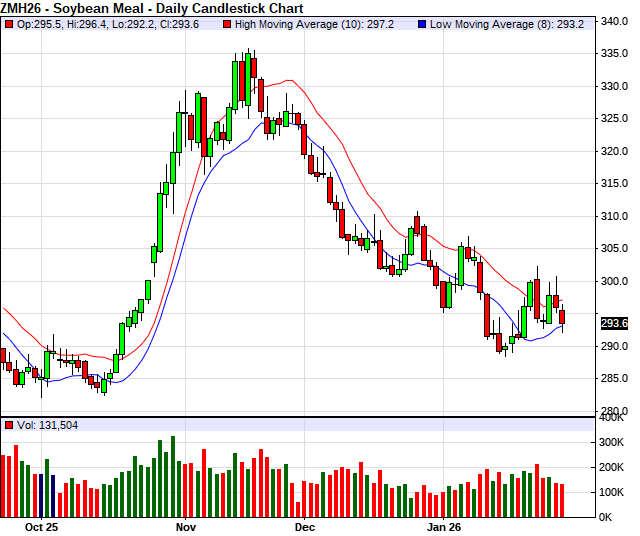Click the High Moving Average (10): 297.2 text
640x536 pixels.
click(319, 22)
